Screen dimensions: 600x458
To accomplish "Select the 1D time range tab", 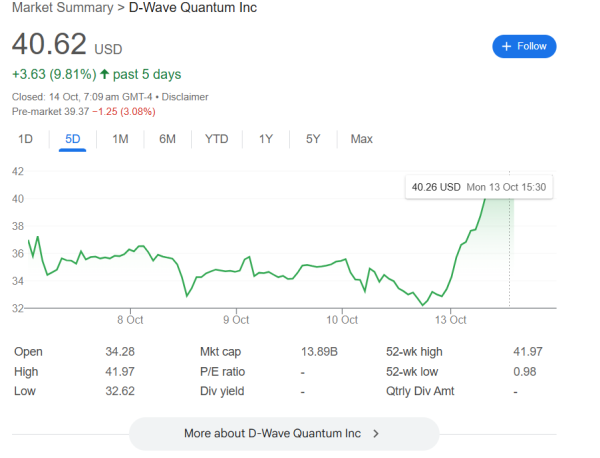I will 26,139.
